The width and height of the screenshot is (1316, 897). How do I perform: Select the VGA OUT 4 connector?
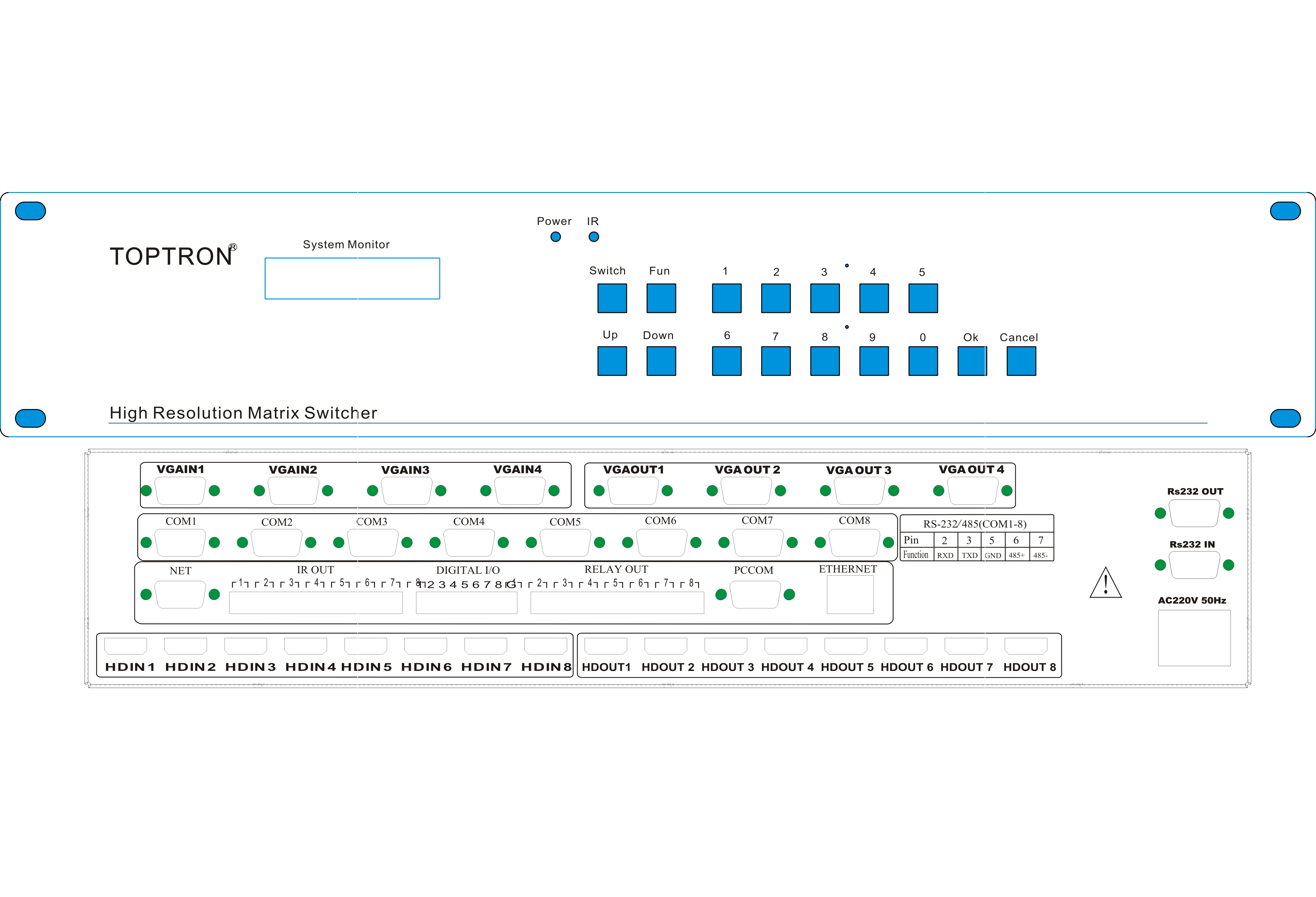pos(972,491)
